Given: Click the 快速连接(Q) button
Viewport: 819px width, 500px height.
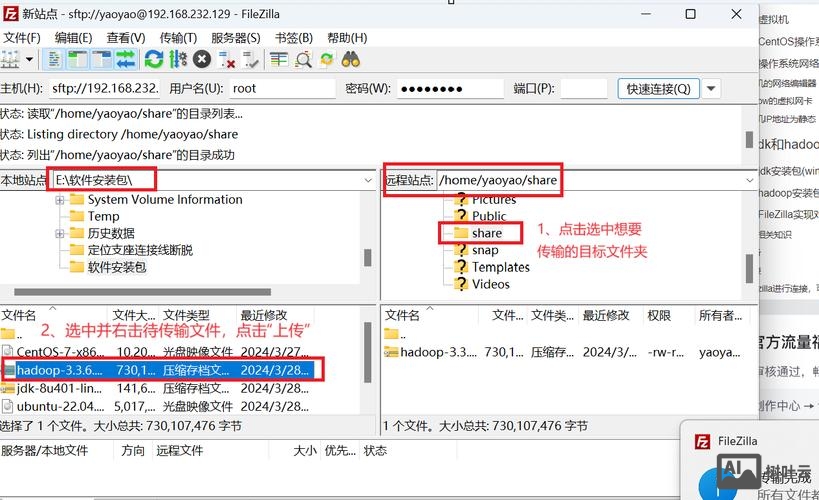Looking at the screenshot, I should [x=658, y=89].
